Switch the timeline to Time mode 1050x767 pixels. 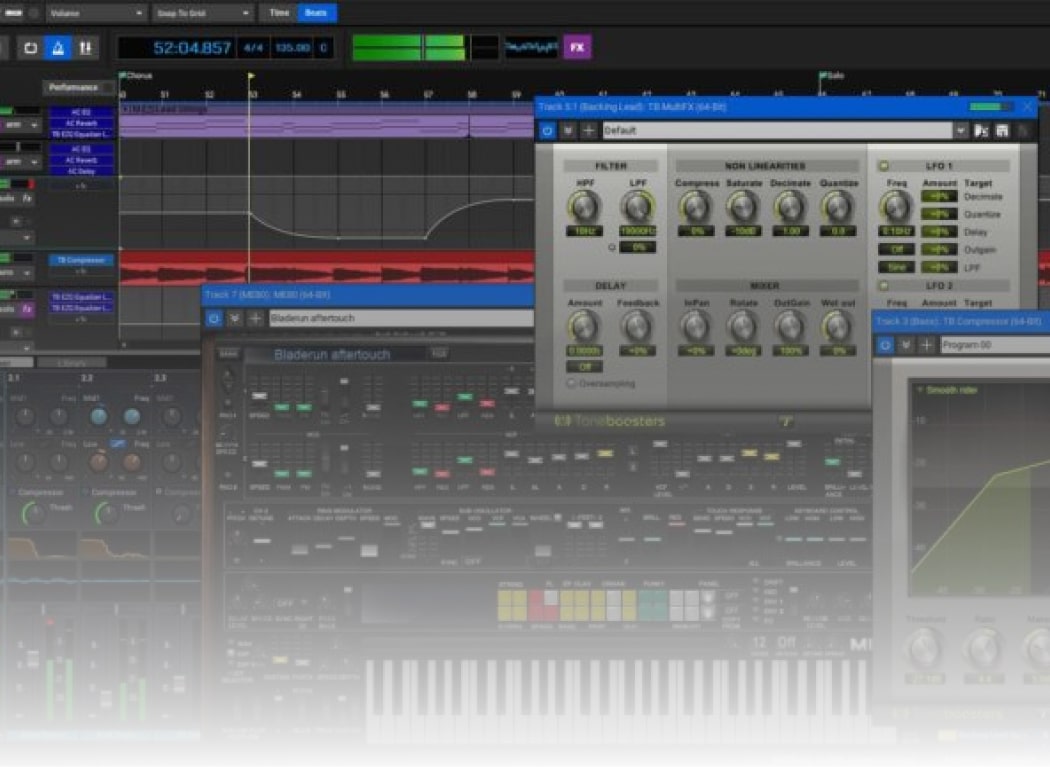click(x=277, y=13)
